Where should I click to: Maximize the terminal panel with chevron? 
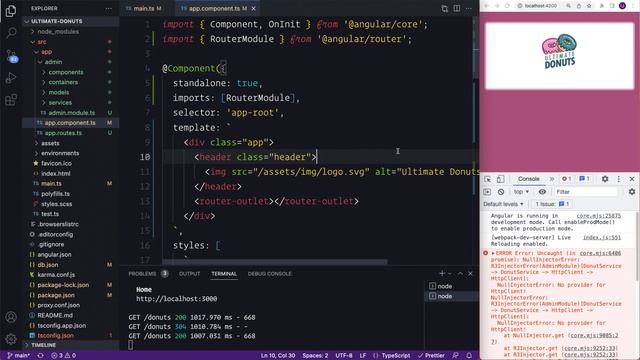point(460,273)
